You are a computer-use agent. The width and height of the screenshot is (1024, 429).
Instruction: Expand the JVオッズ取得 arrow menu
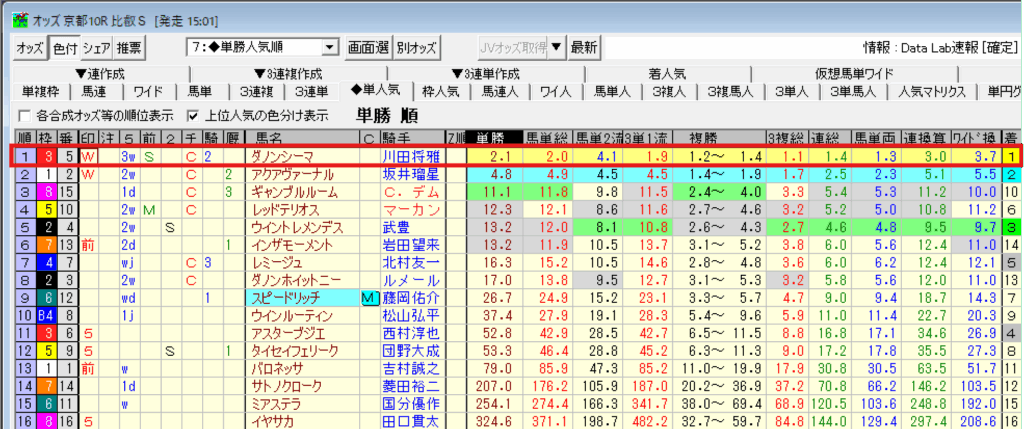556,47
